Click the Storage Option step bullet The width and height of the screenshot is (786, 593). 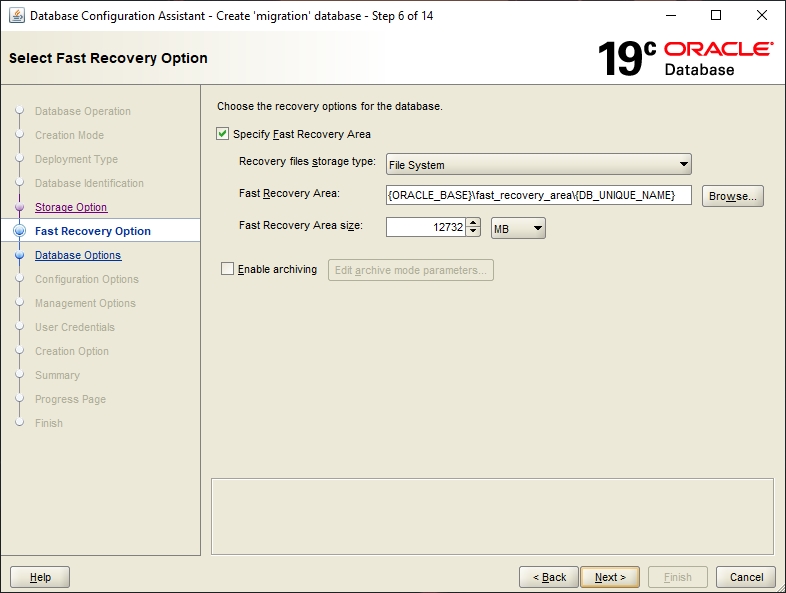[19, 207]
